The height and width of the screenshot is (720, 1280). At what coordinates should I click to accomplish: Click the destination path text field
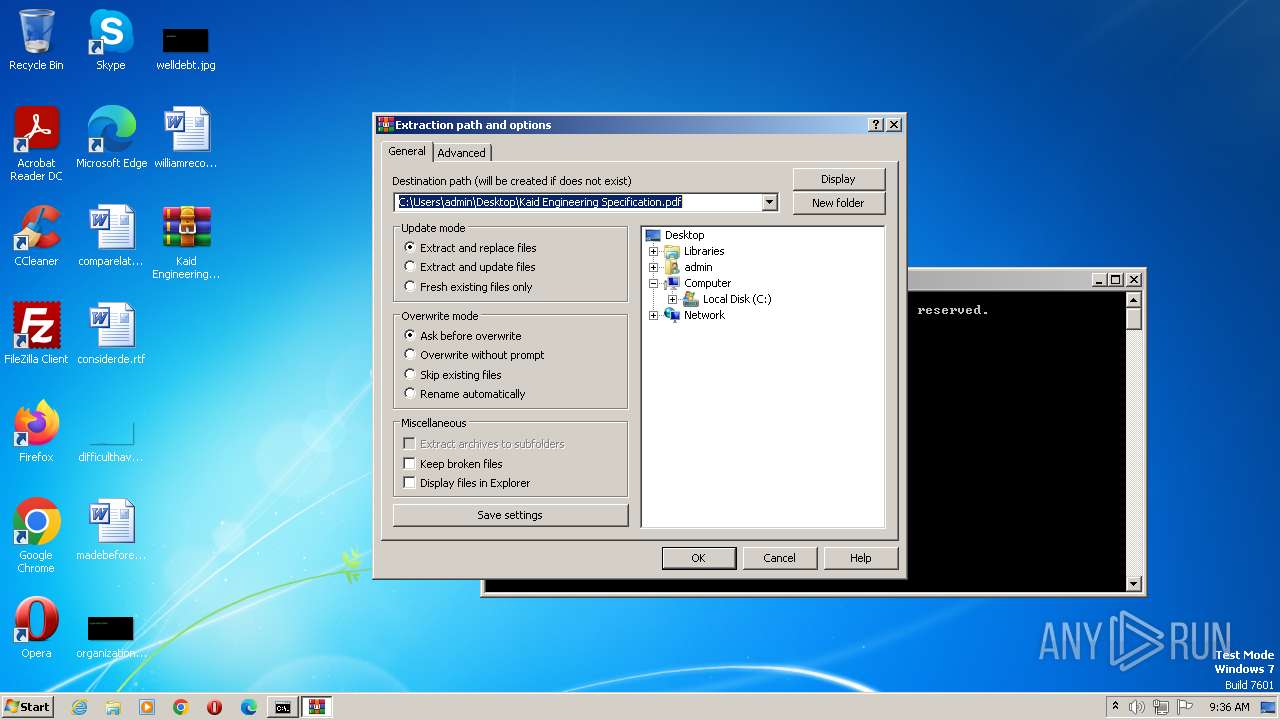point(577,202)
